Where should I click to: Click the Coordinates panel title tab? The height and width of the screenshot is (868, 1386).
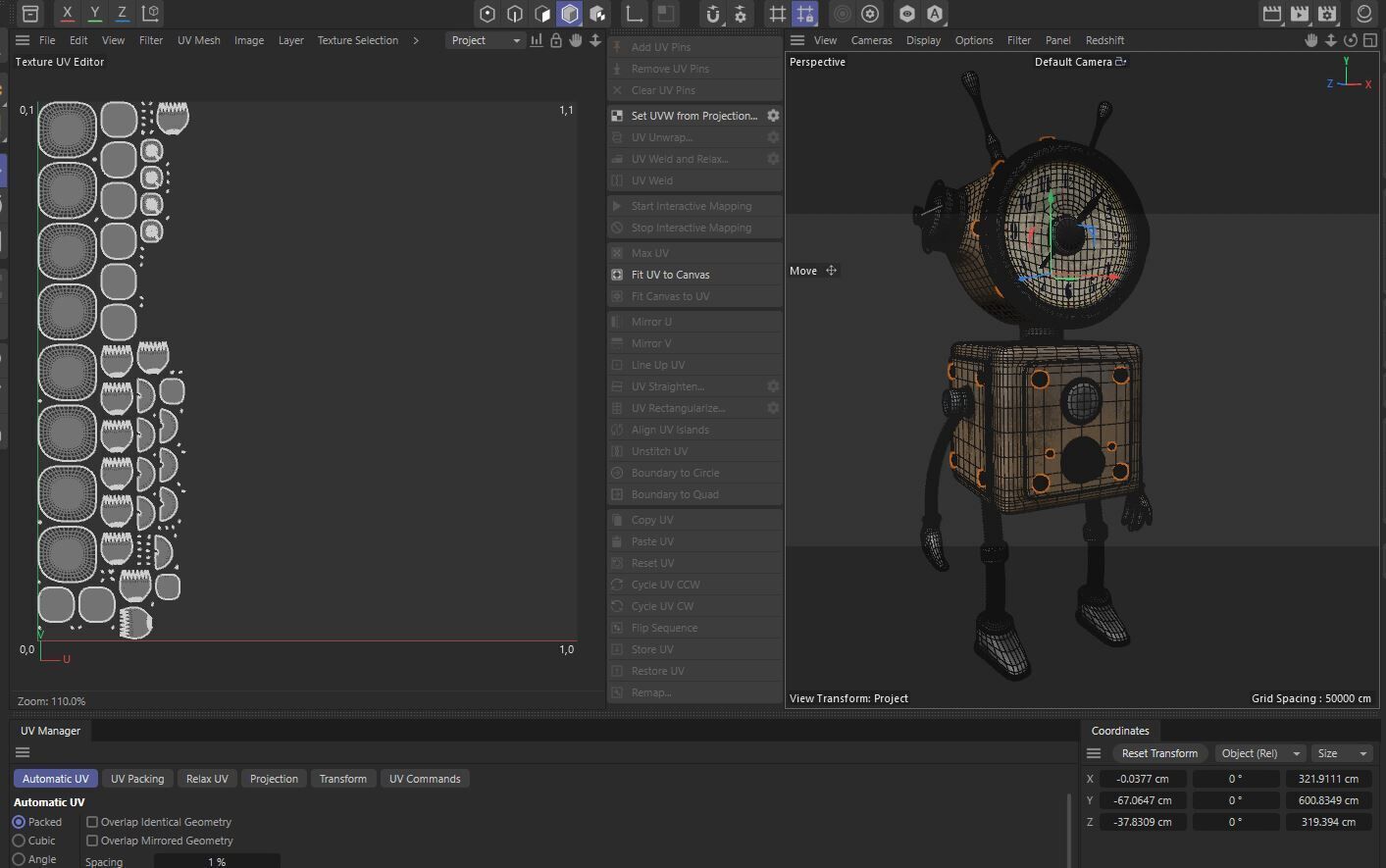pos(1120,731)
